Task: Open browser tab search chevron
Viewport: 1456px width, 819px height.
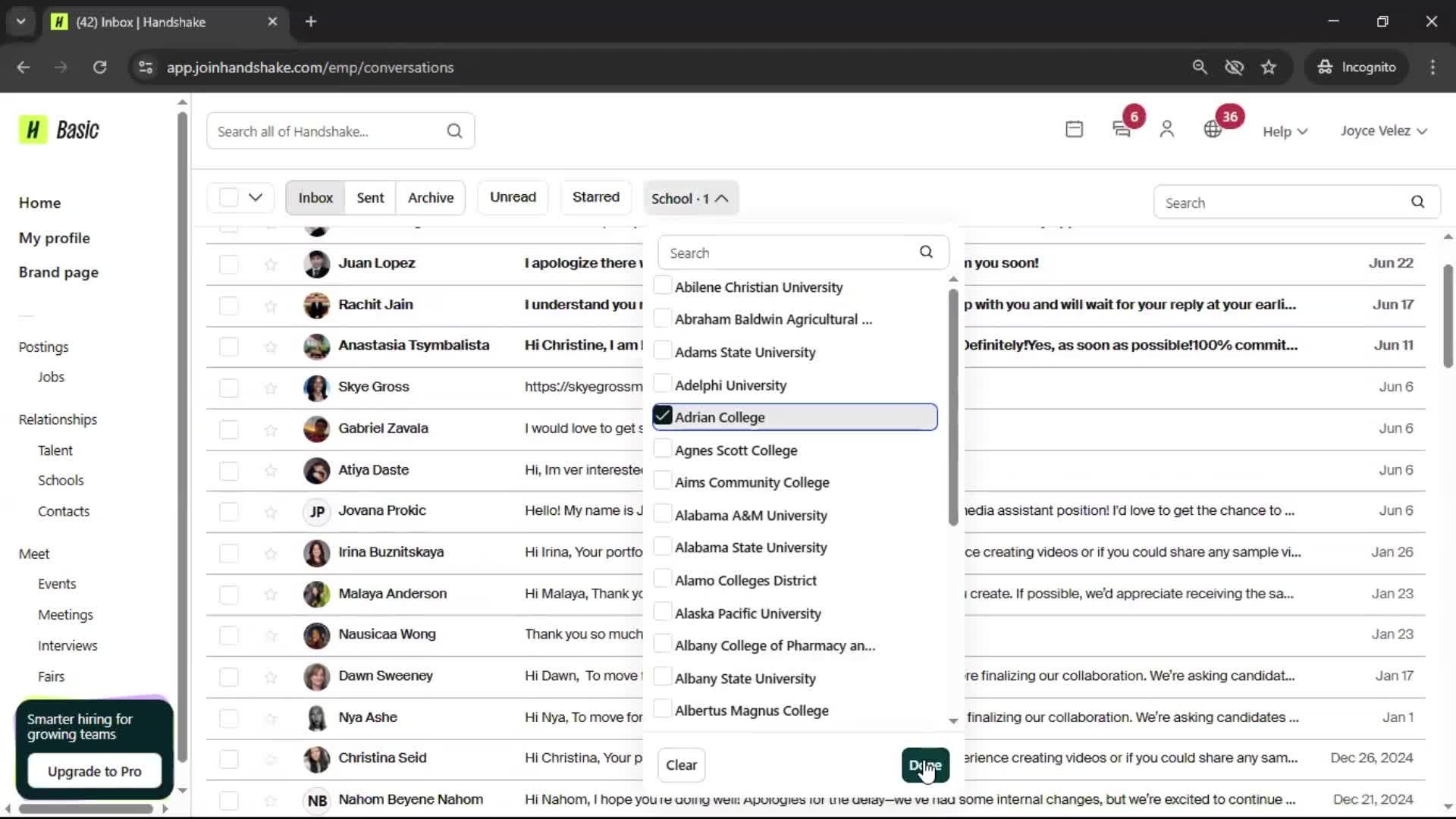Action: 20,21
